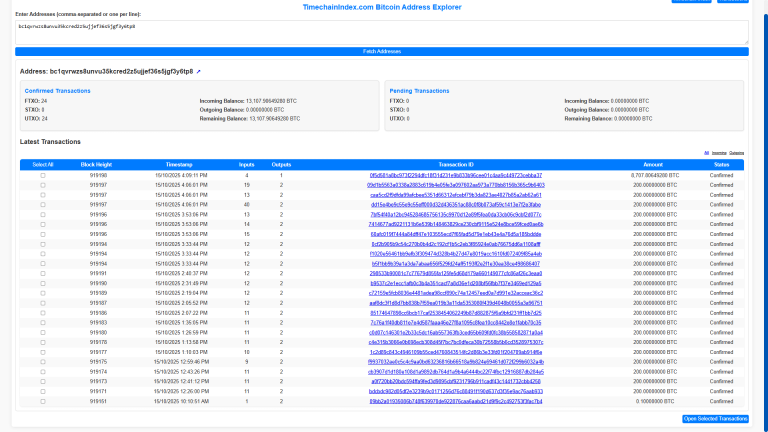Click the Timestamp column header
The image size is (768, 432).
[x=179, y=164]
